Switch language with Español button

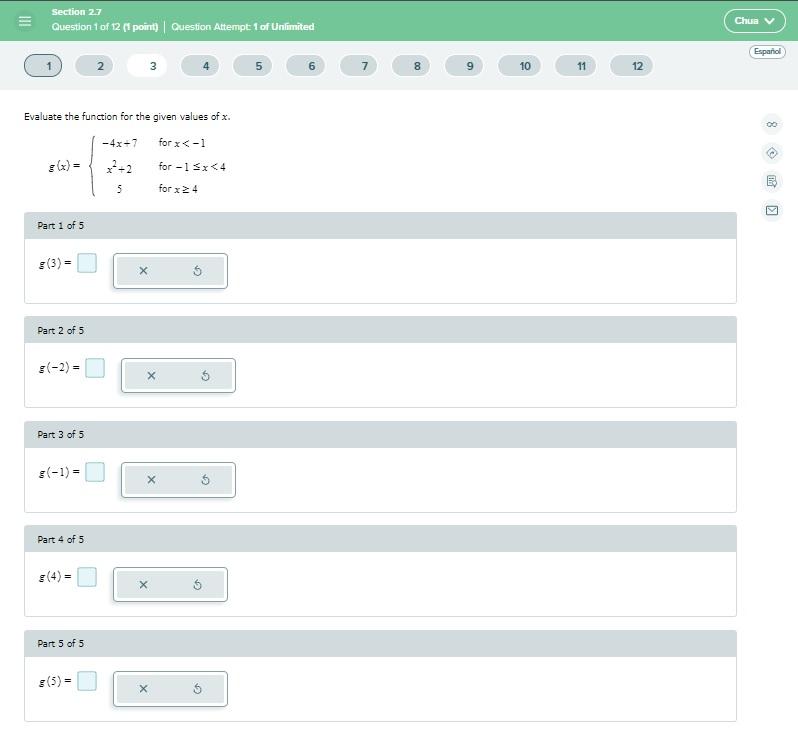coord(767,51)
